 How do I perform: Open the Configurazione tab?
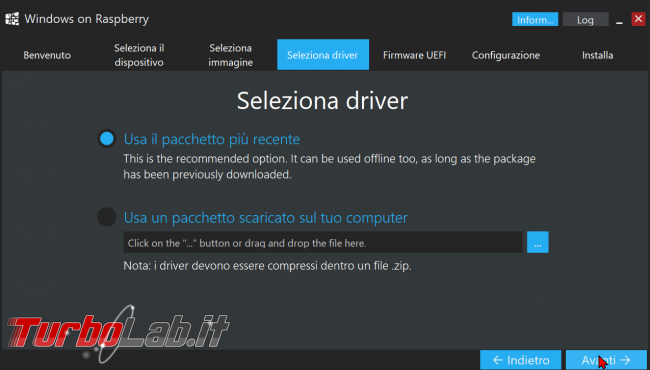506,55
